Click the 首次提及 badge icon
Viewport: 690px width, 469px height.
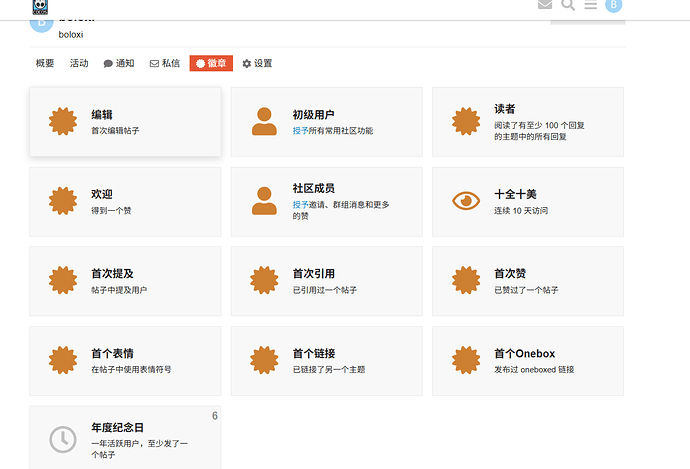(63, 280)
